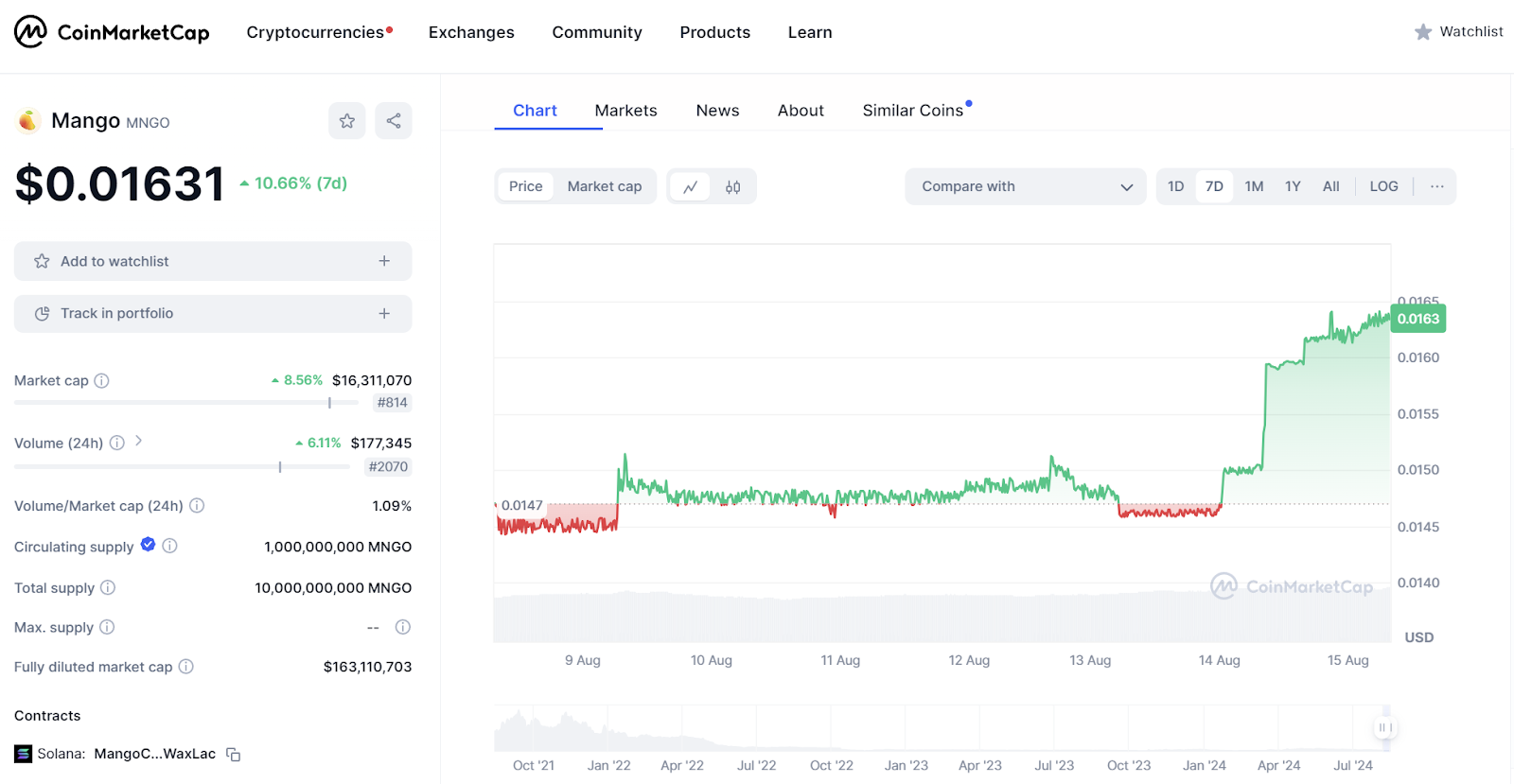The height and width of the screenshot is (784, 1514).
Task: Open the Volume (24h) info icon
Action: (x=117, y=443)
